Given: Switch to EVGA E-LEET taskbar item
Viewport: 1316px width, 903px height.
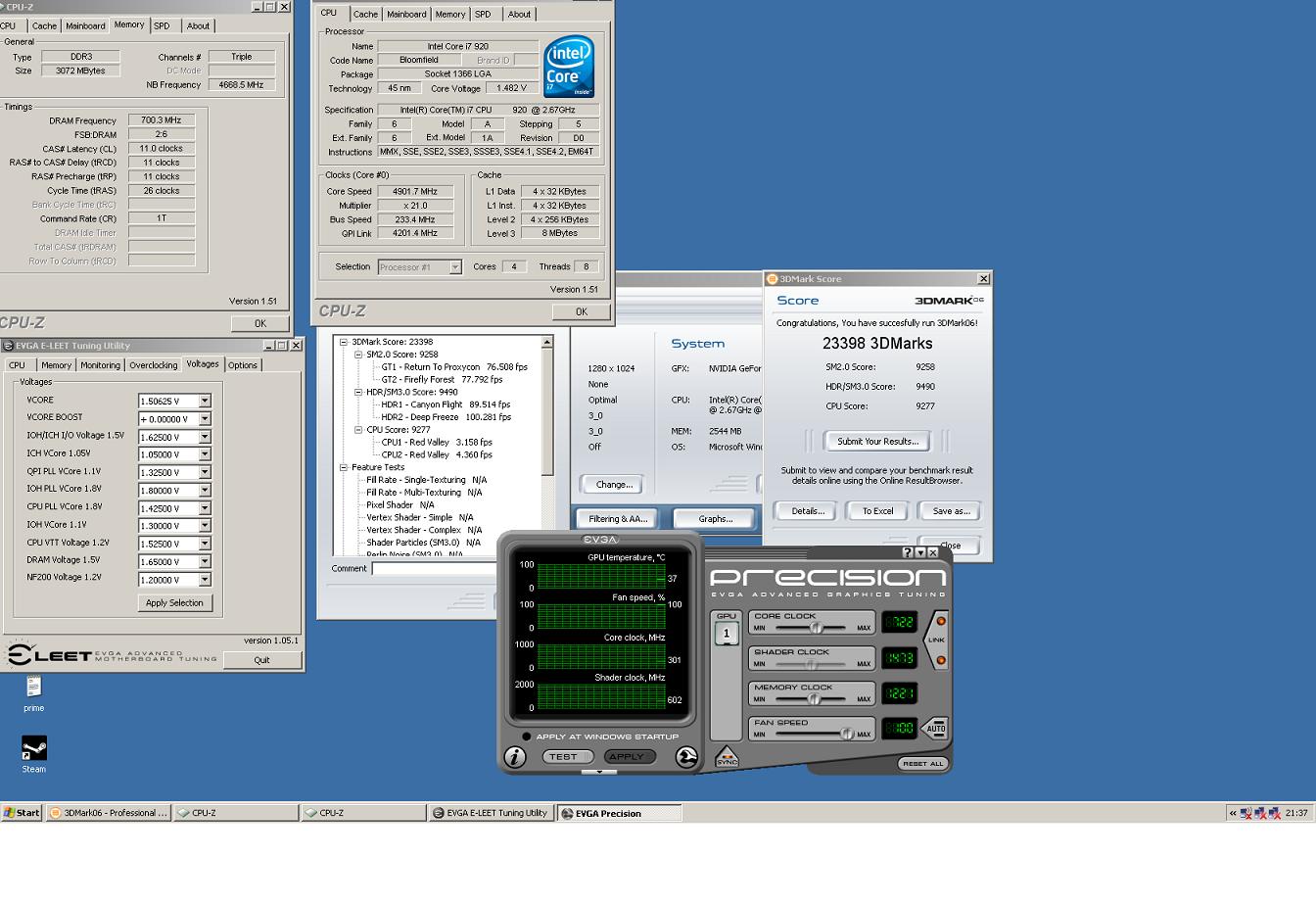Looking at the screenshot, I should [x=491, y=813].
